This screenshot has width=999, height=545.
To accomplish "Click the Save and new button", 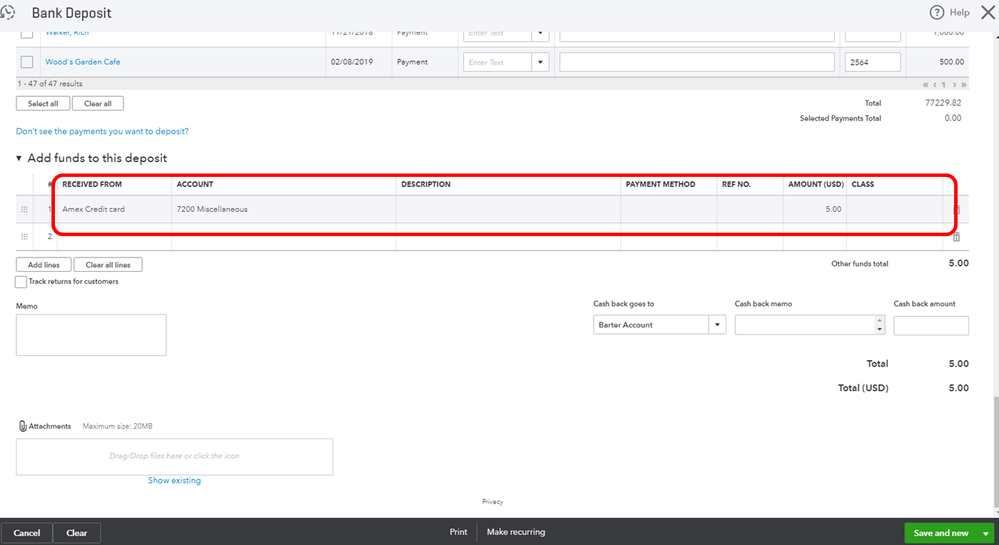I will (x=941, y=533).
